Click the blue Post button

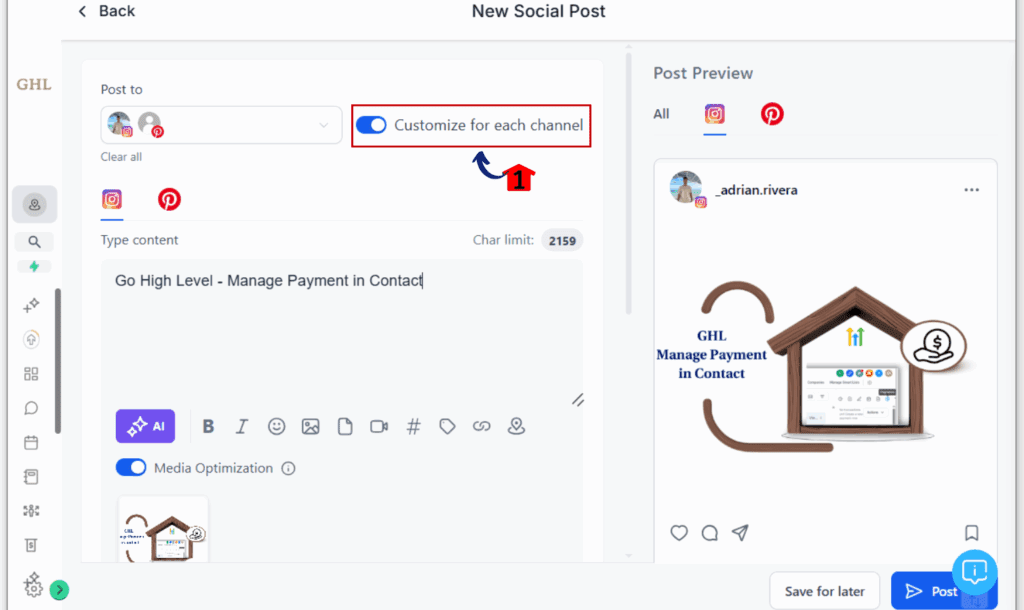[x=944, y=591]
